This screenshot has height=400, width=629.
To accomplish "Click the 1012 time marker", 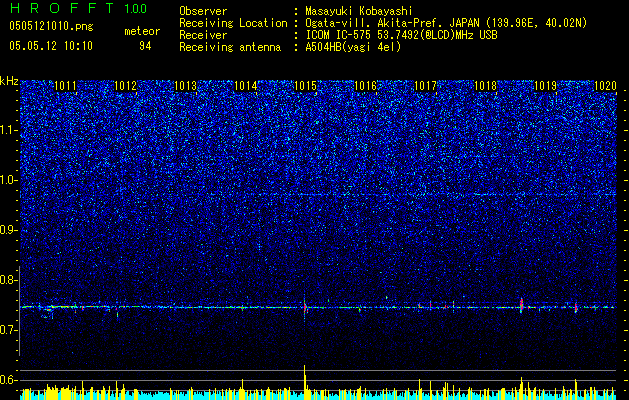I will [x=126, y=86].
